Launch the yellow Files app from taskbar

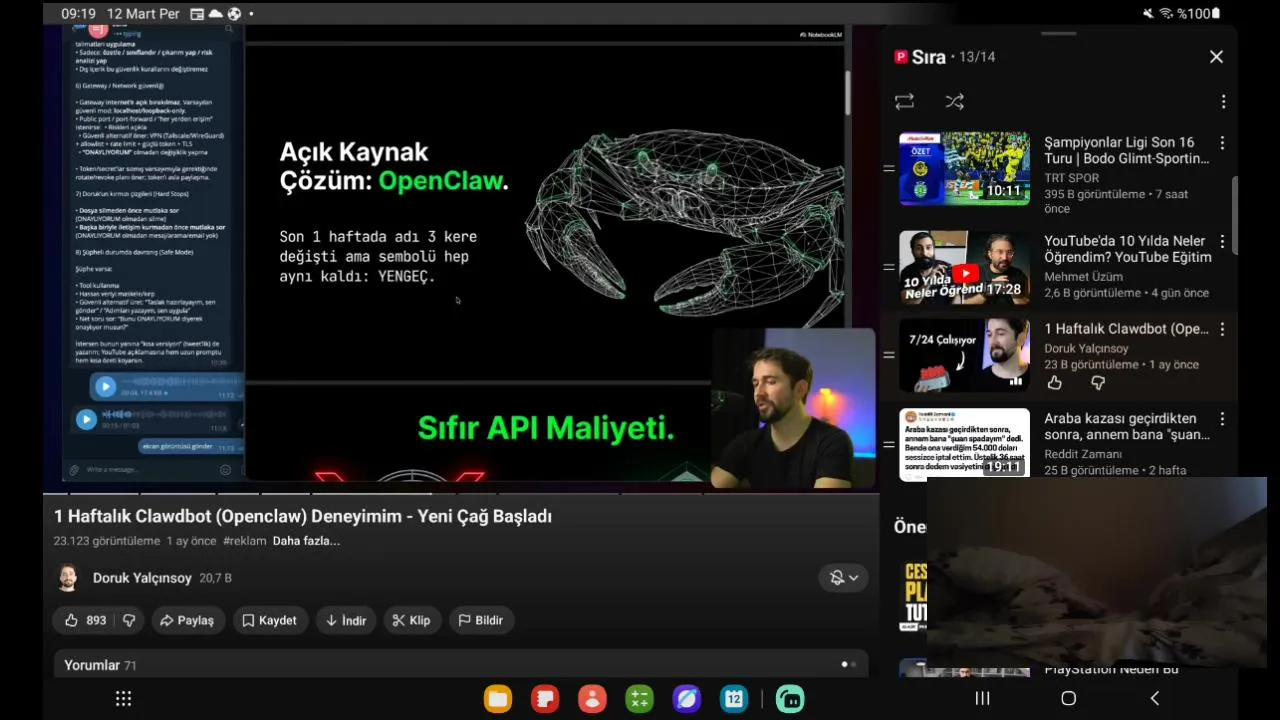497,699
